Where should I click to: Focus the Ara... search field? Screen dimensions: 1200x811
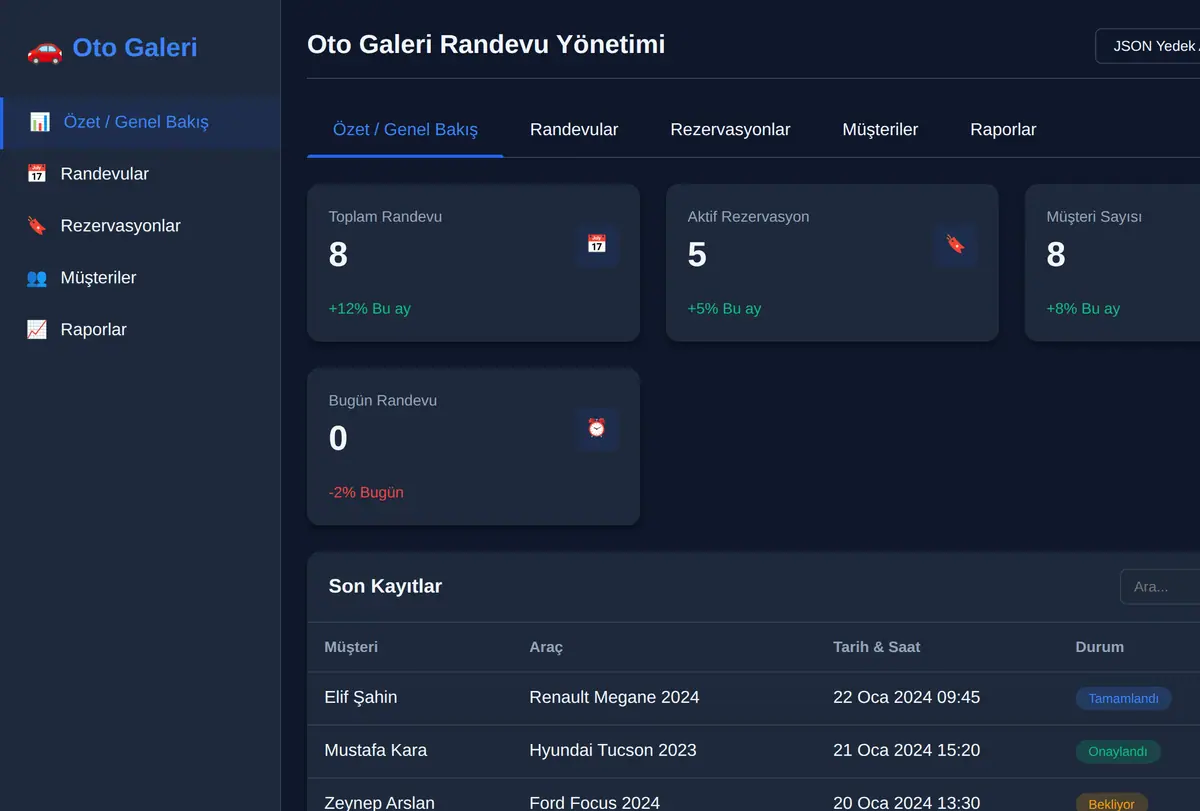click(x=1160, y=587)
